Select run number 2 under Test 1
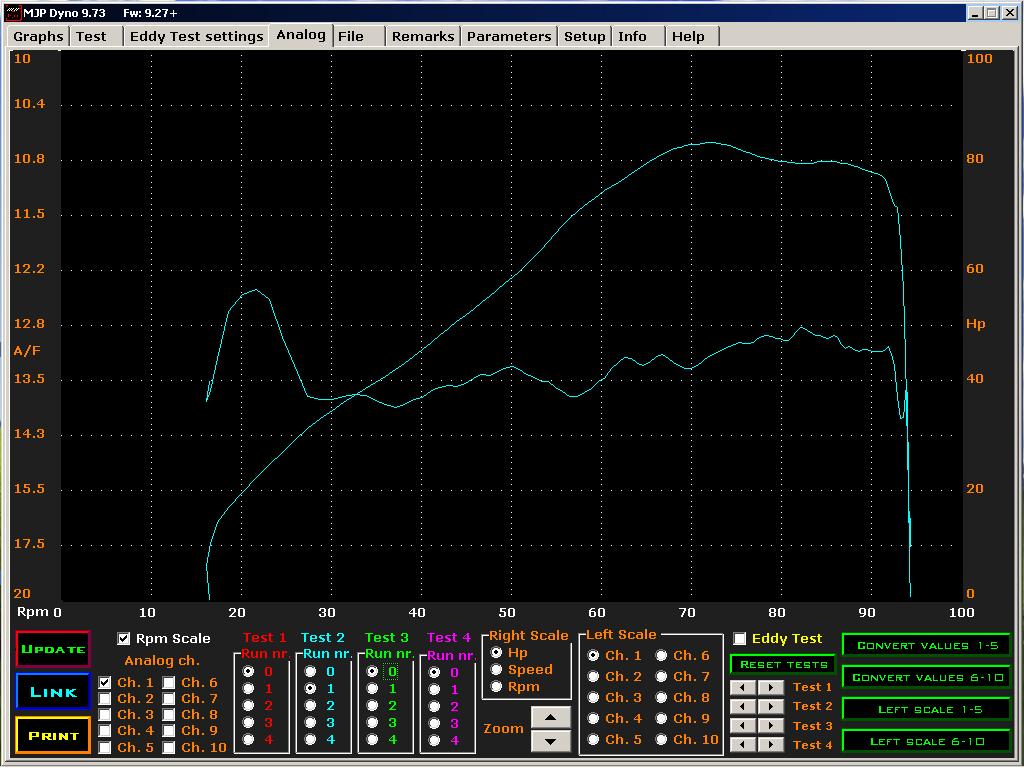The image size is (1024, 768). pos(248,706)
